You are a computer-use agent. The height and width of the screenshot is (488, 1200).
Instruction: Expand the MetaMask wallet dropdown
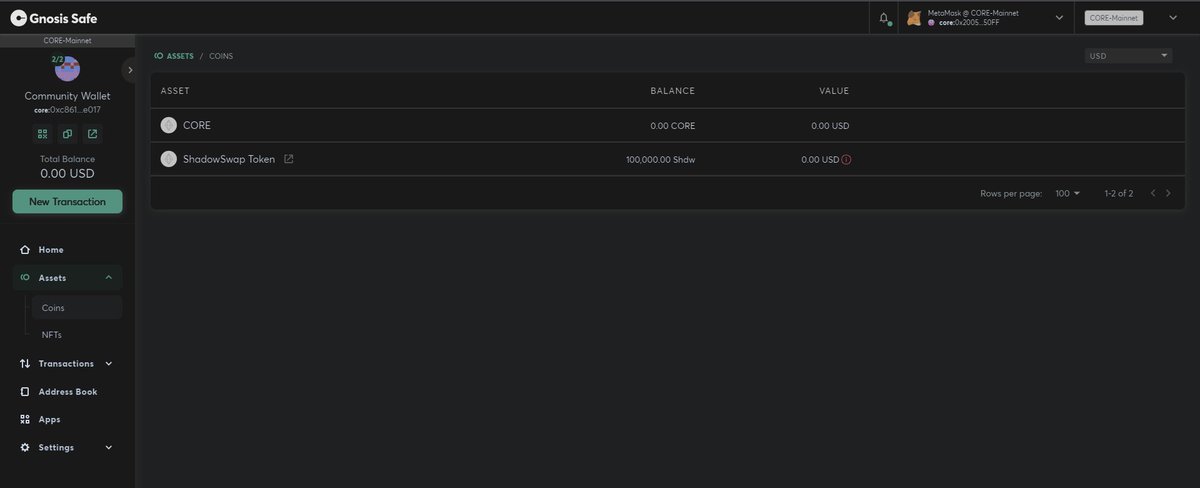(1059, 17)
